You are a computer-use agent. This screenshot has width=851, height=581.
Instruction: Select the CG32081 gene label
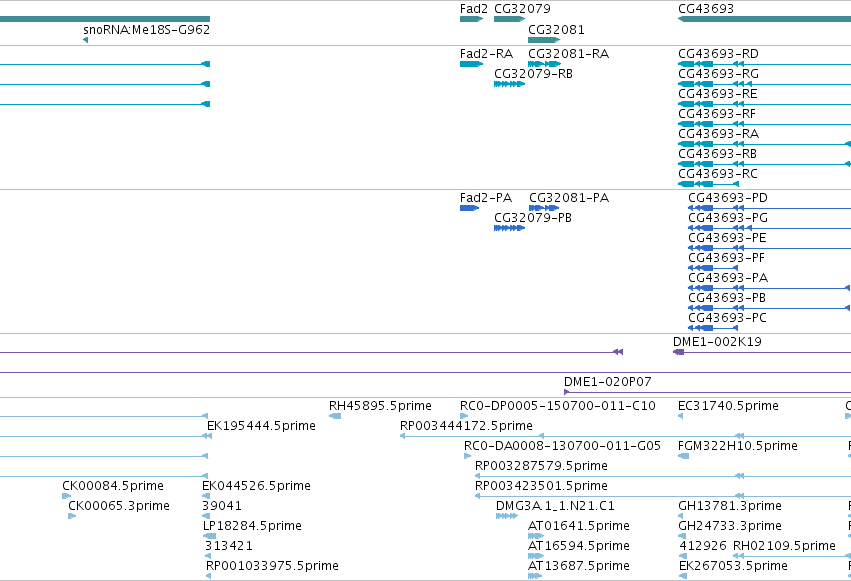(556, 29)
